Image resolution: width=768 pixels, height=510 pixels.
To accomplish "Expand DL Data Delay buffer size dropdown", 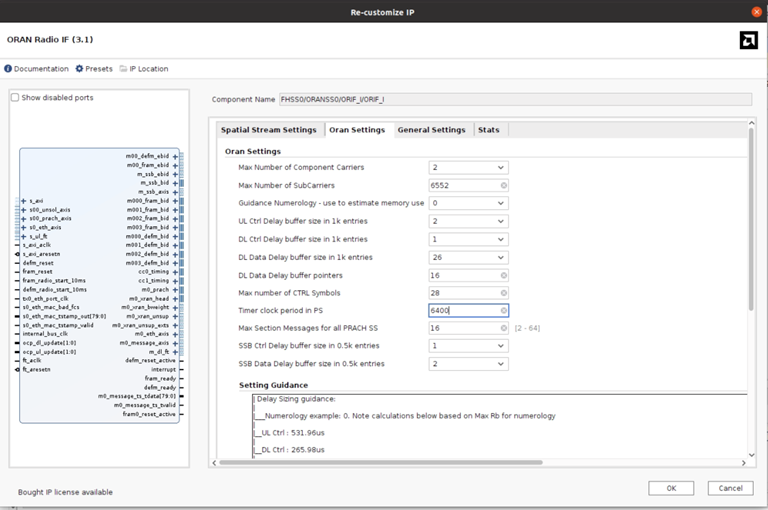I will point(500,257).
